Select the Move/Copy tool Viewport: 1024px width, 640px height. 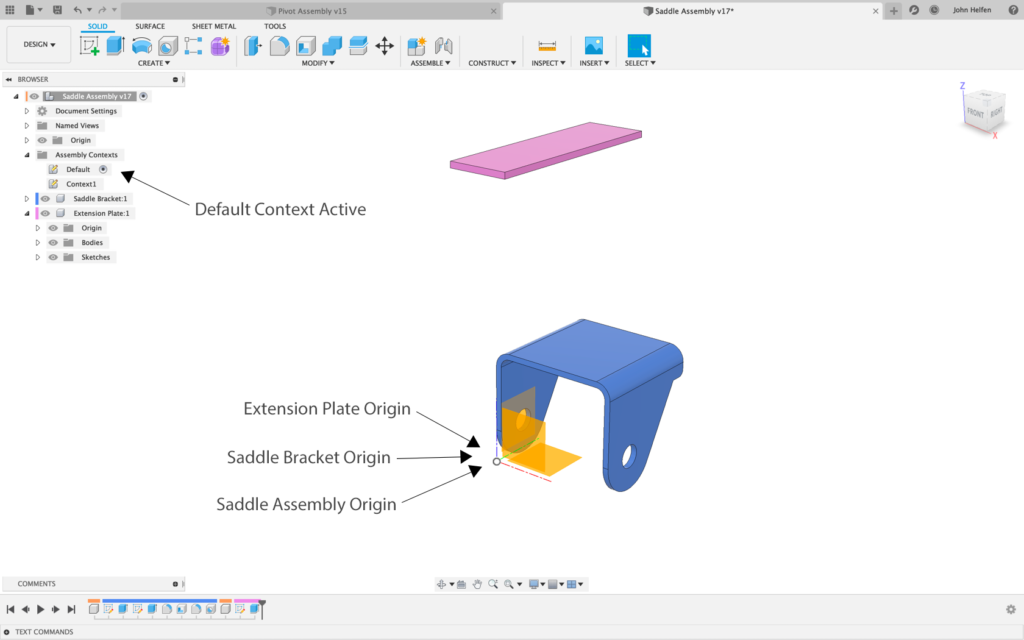pos(384,46)
